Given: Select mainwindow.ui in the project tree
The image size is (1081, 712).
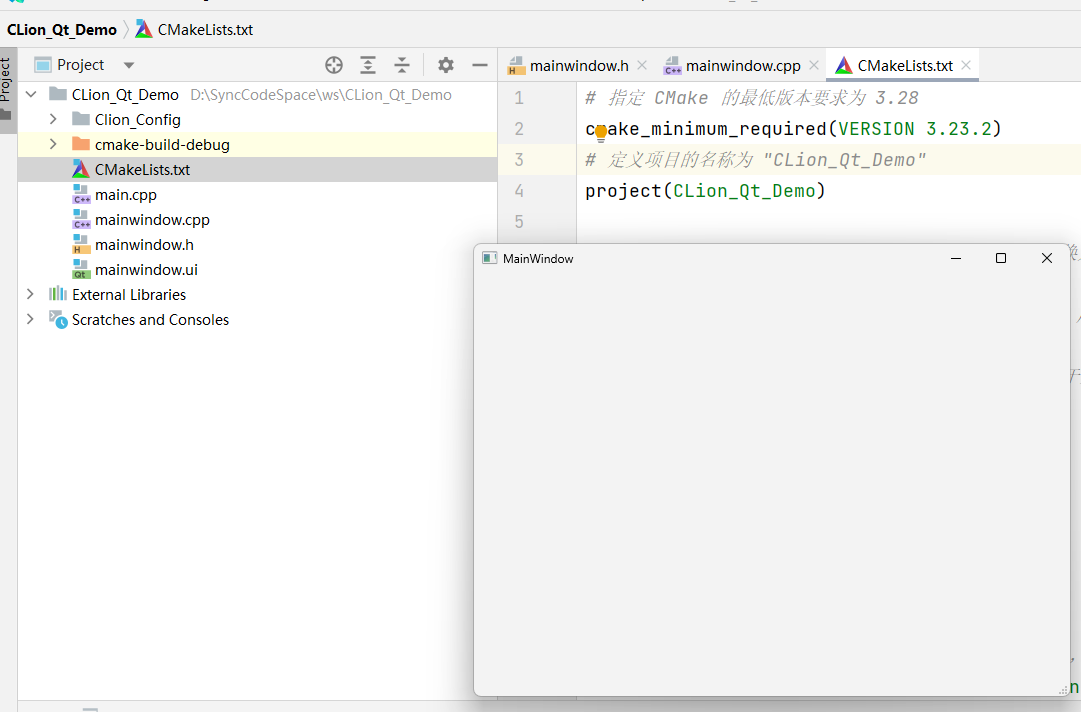Looking at the screenshot, I should click(x=257, y=269).
